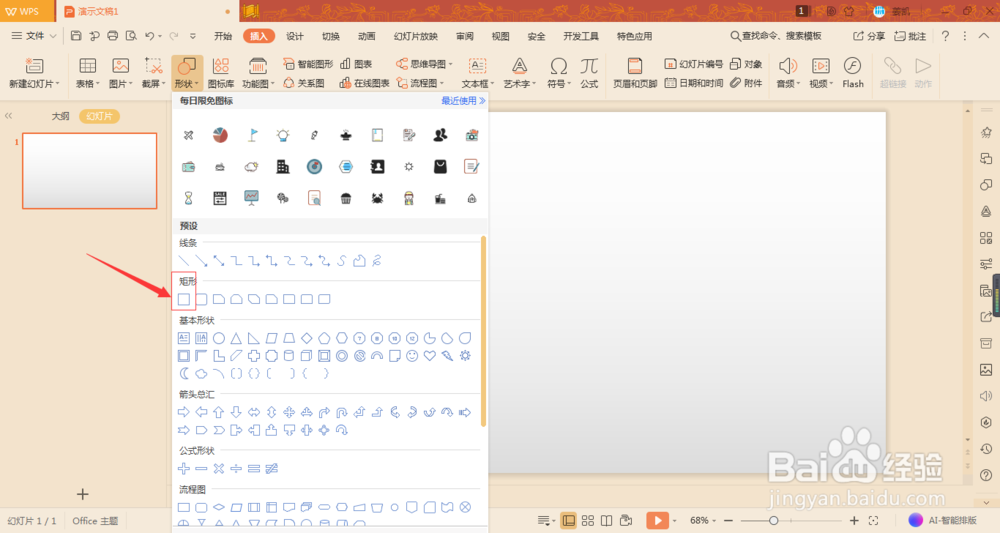
Task: Click the 最近使用 link in shapes panel
Action: click(x=463, y=101)
